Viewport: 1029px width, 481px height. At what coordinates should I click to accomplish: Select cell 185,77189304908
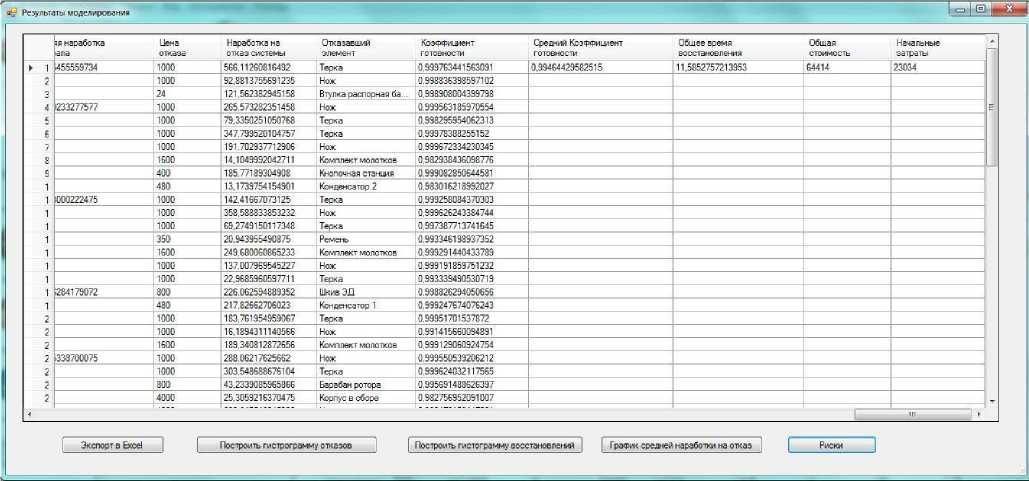(x=268, y=173)
